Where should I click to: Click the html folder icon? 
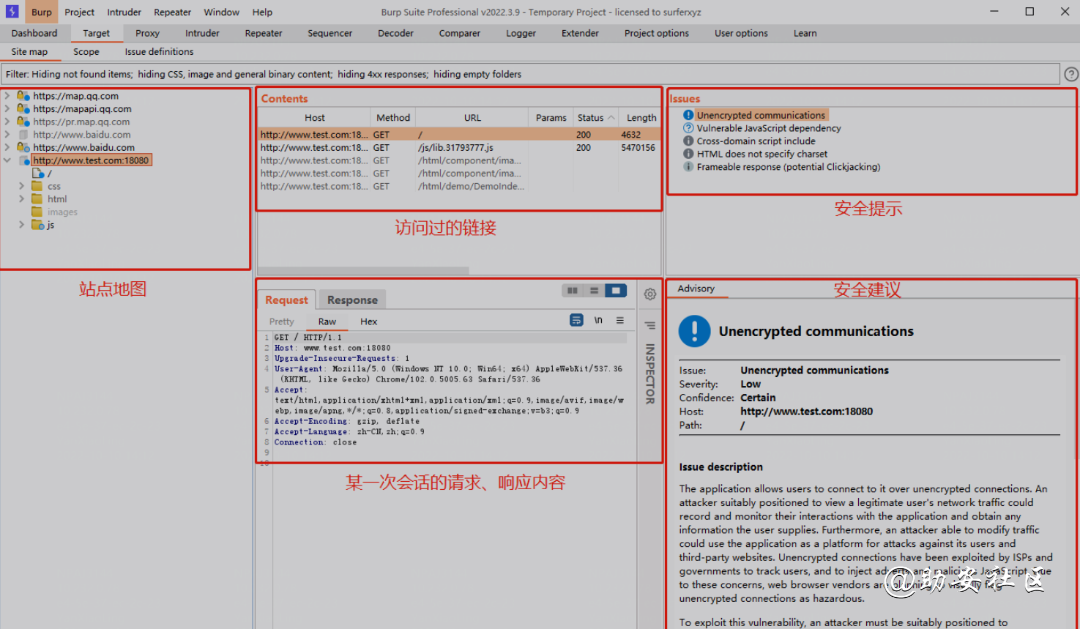37,199
